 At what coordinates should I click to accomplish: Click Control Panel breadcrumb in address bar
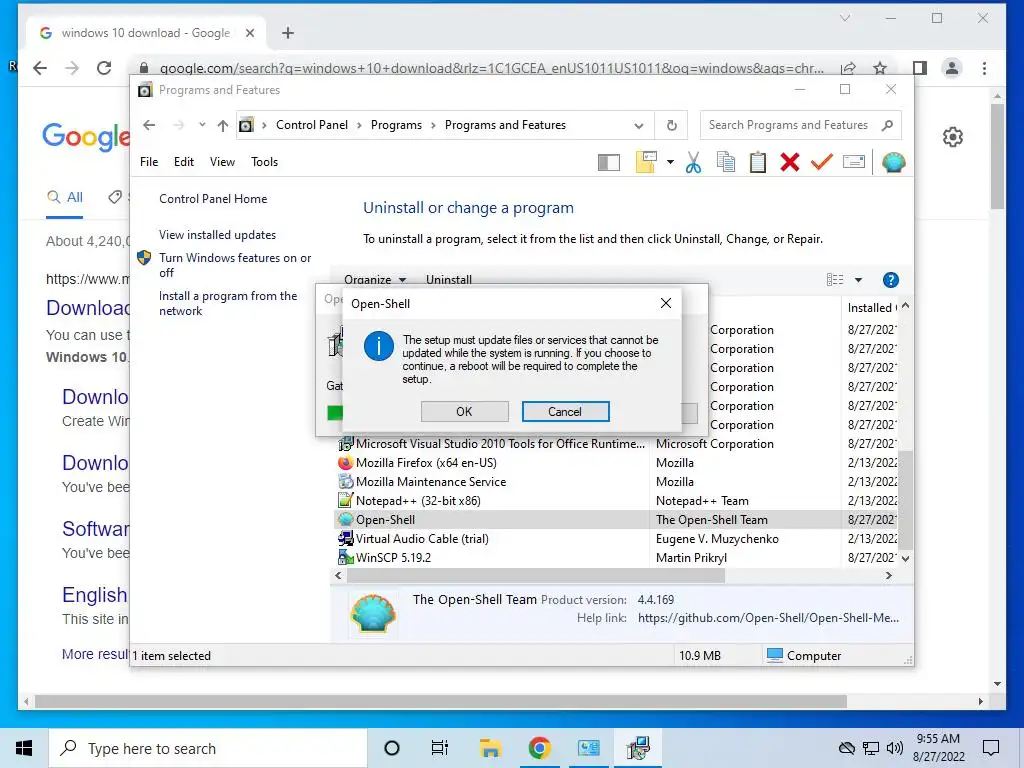click(x=312, y=125)
